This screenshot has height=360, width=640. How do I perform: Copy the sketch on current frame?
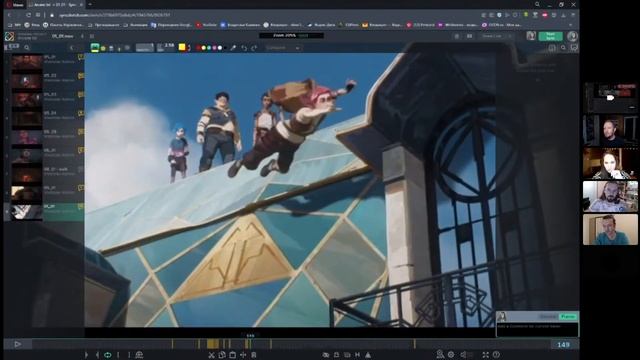222,355
